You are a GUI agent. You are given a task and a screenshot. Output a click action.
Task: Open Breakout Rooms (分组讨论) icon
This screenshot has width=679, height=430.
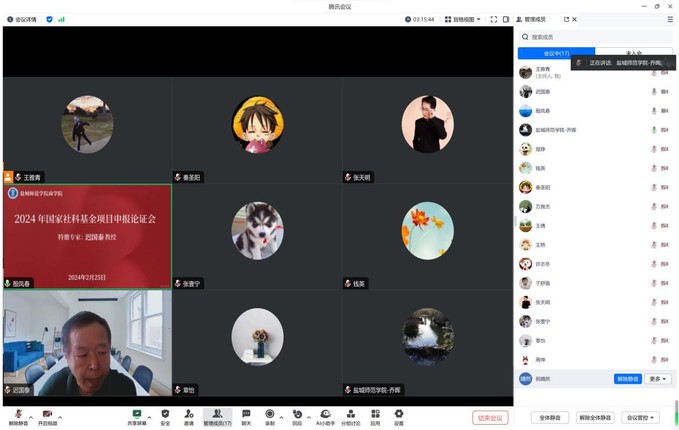pyautogui.click(x=350, y=414)
